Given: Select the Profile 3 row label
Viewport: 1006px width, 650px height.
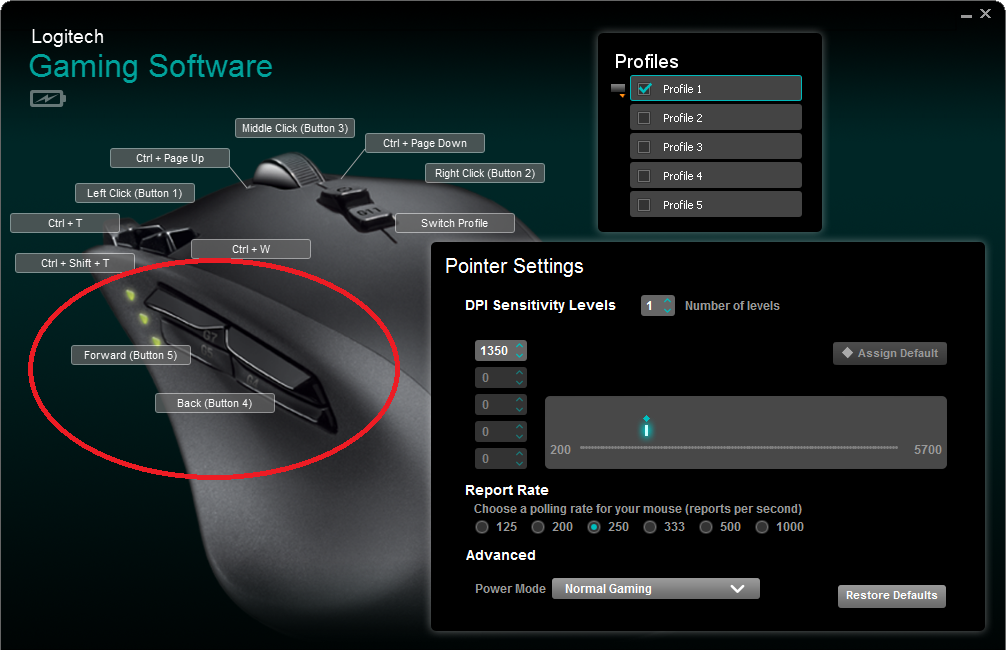Looking at the screenshot, I should coord(683,147).
